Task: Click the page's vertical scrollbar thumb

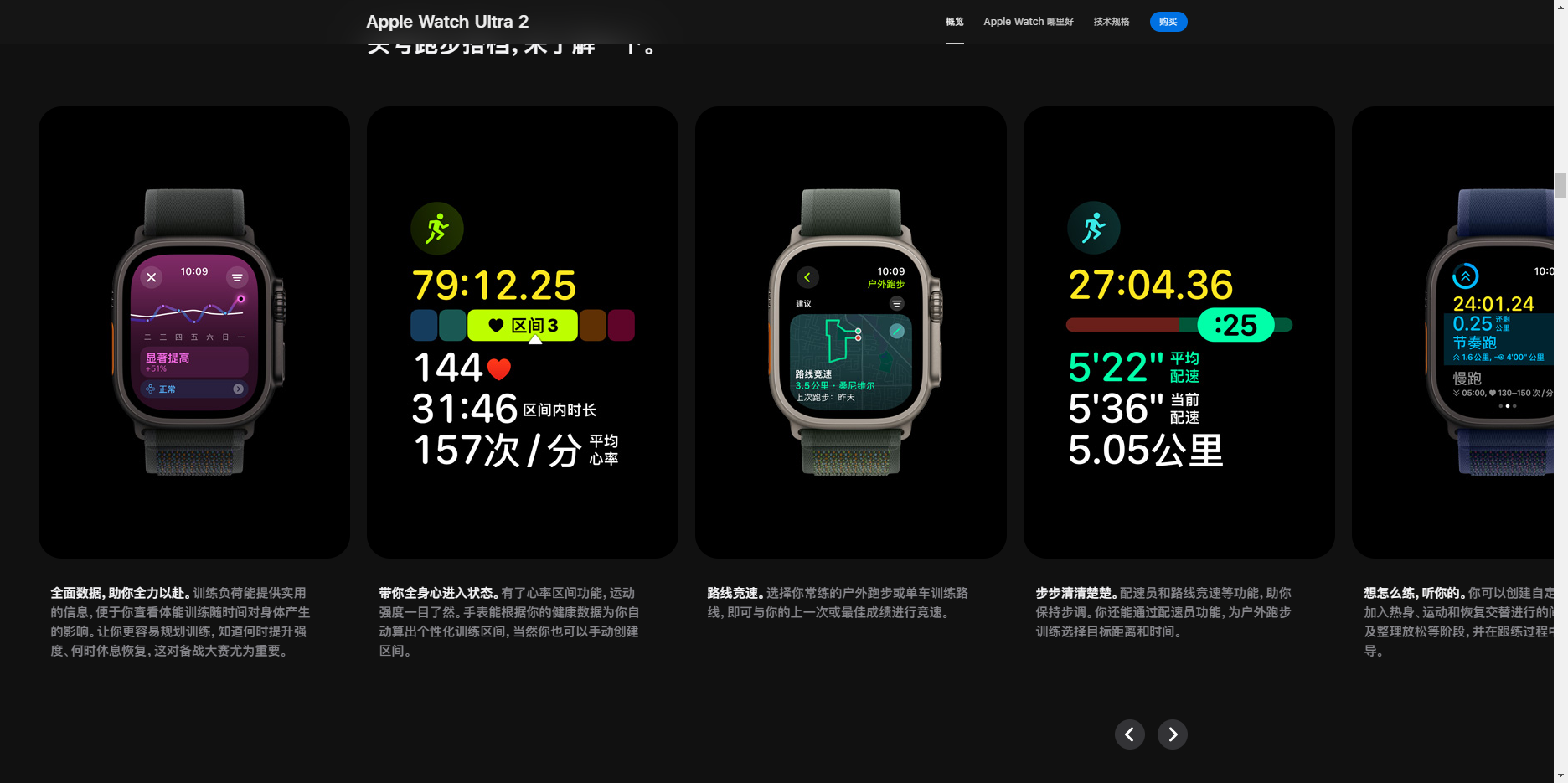Action: click(1560, 185)
